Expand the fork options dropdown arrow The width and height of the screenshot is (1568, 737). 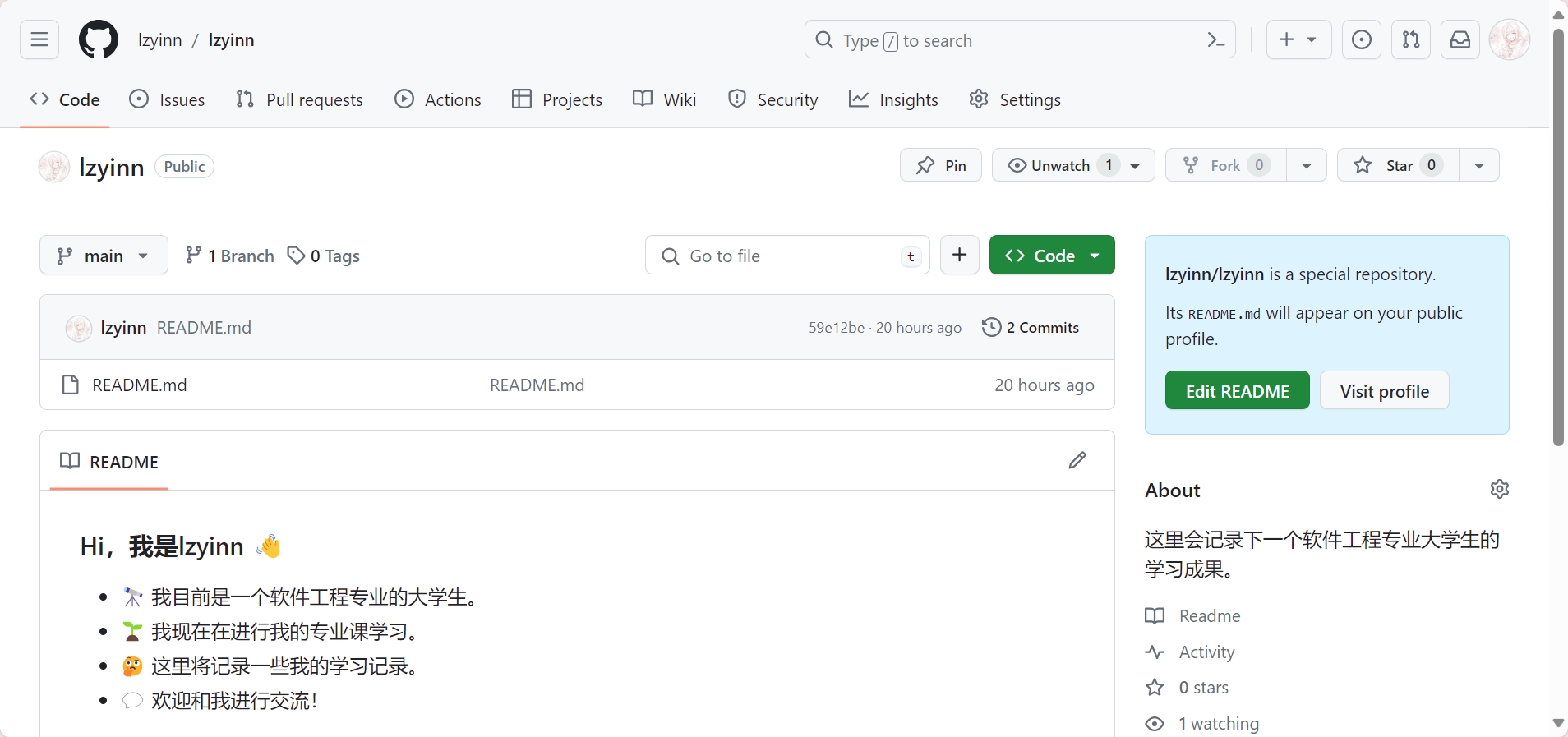(x=1307, y=165)
